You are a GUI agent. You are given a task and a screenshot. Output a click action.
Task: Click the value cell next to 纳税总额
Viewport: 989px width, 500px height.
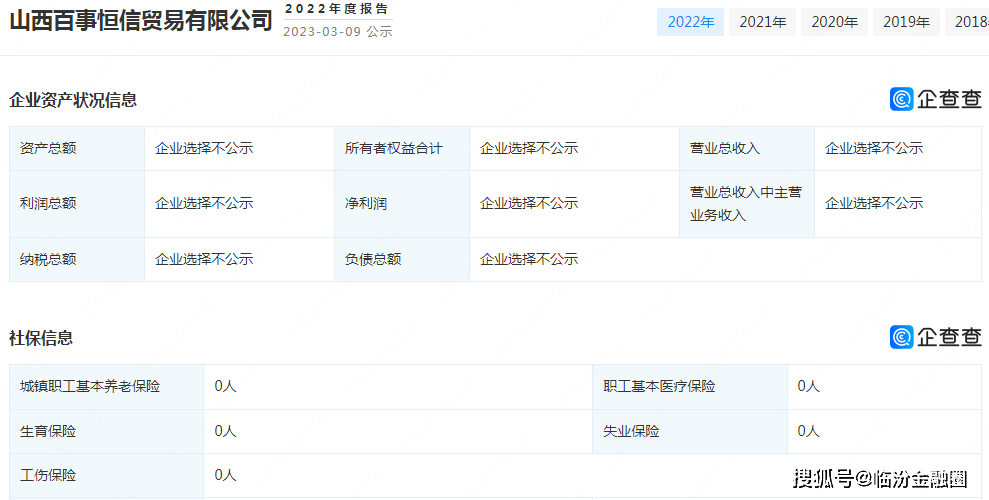[x=239, y=259]
